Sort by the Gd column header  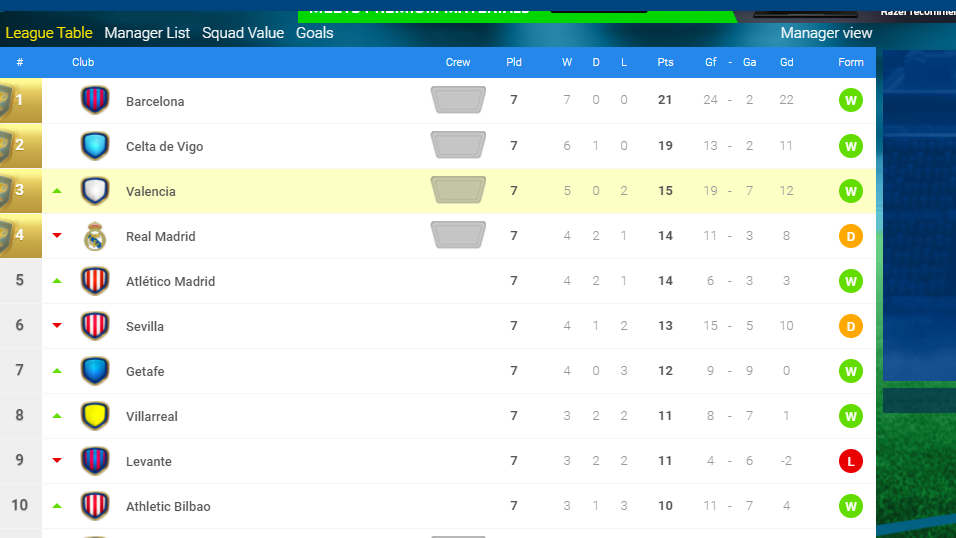point(787,62)
